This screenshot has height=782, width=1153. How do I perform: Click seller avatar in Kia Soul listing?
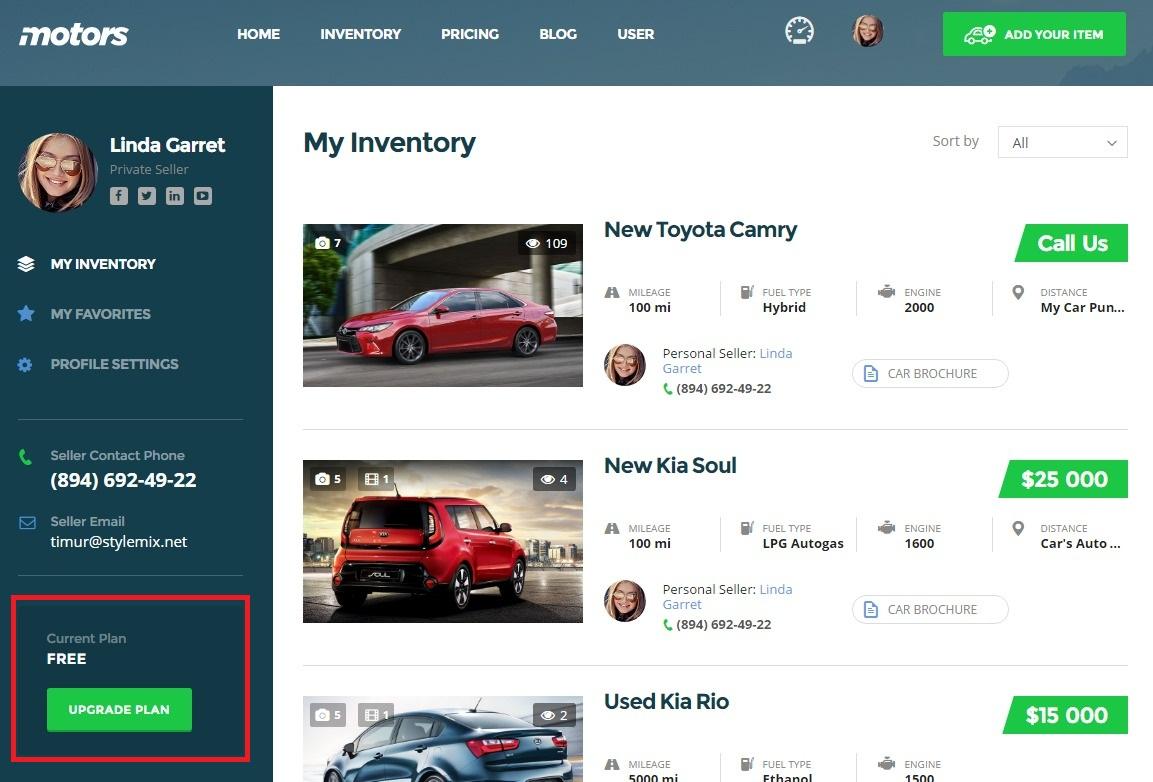[625, 601]
